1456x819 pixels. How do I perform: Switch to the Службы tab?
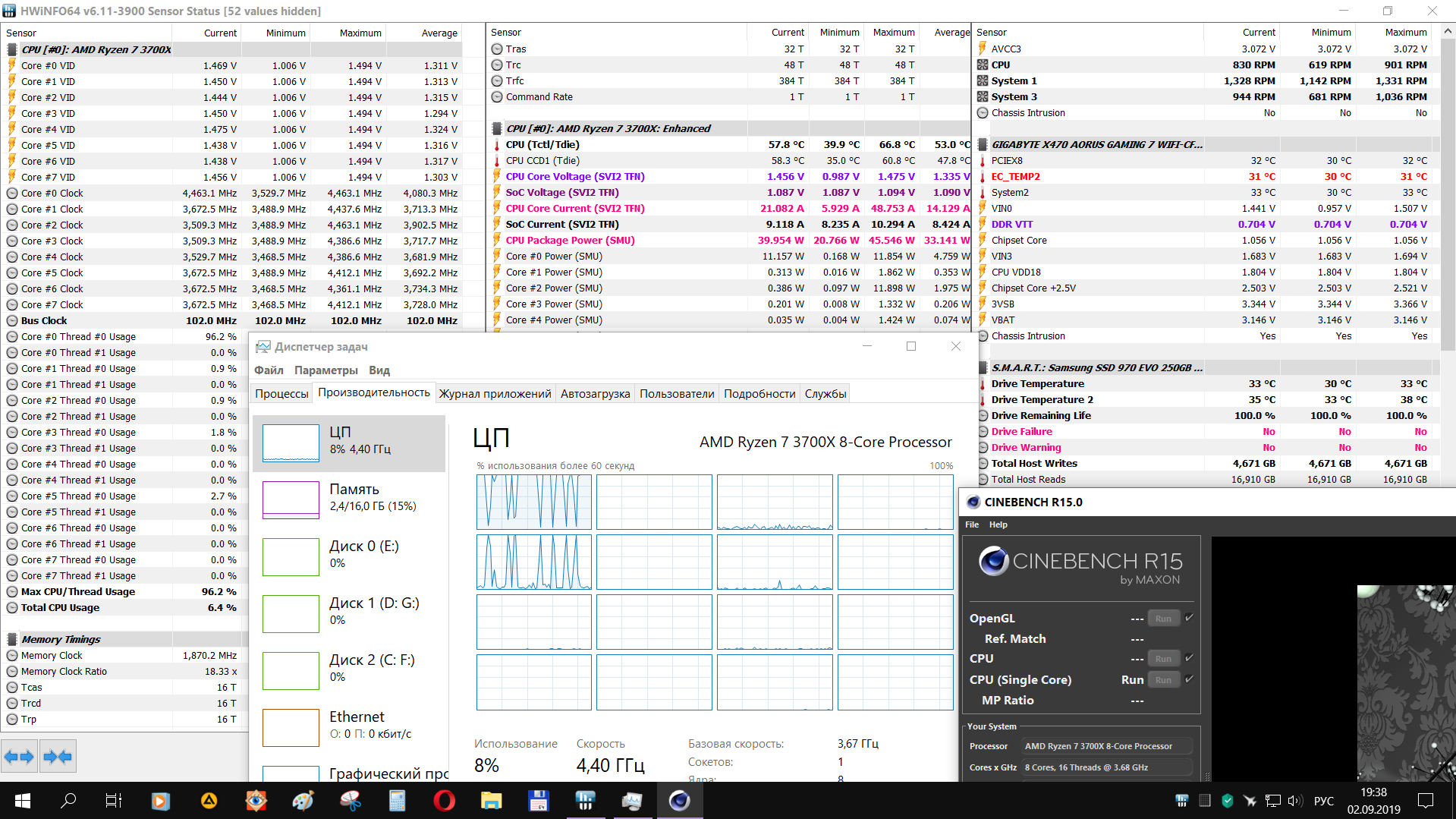[825, 393]
